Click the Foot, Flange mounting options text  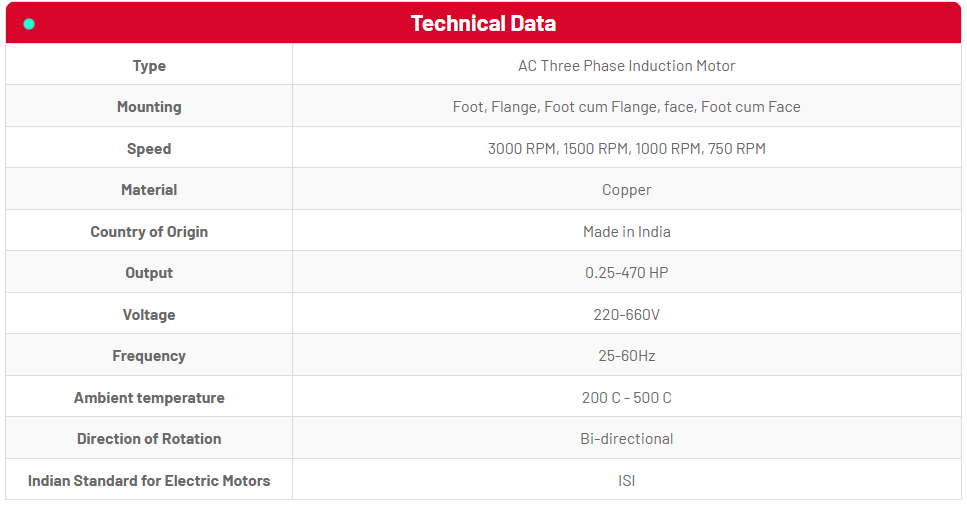tap(626, 107)
